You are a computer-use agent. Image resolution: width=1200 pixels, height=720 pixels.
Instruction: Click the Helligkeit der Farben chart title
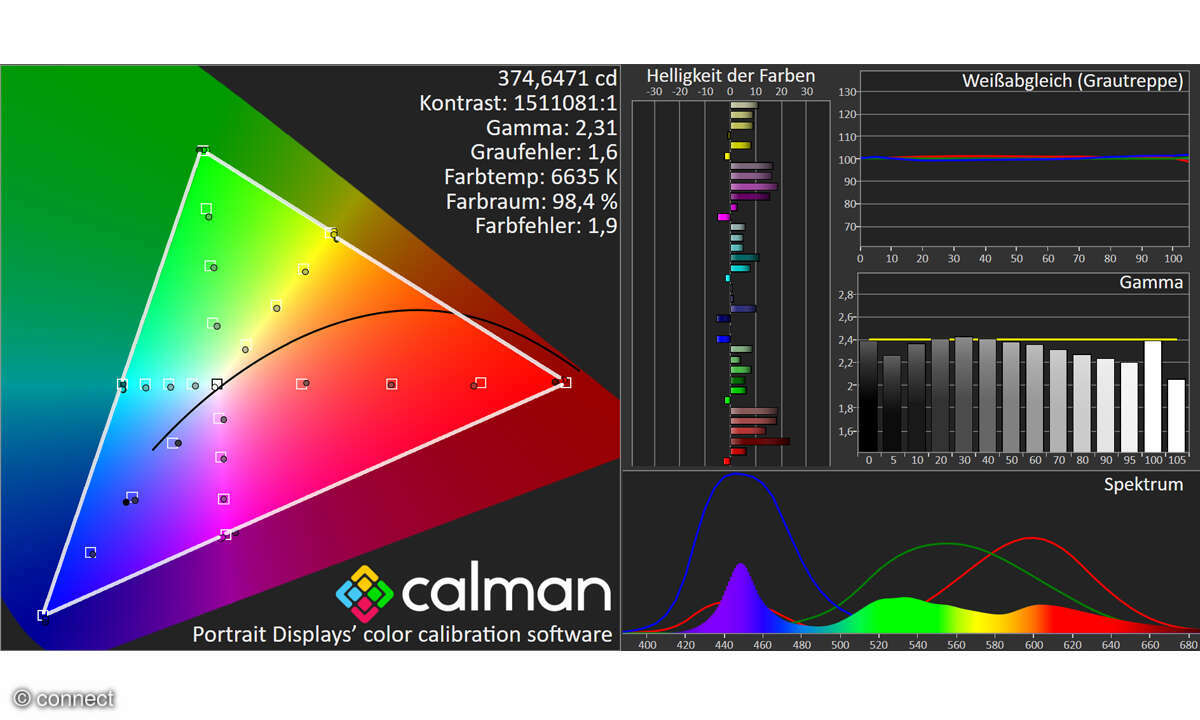coord(731,75)
